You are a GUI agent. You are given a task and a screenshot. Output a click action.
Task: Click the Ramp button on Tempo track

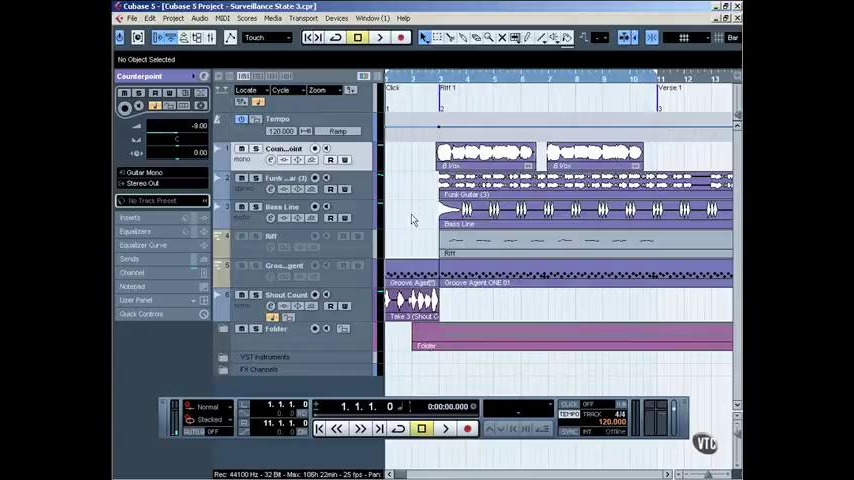pyautogui.click(x=338, y=131)
